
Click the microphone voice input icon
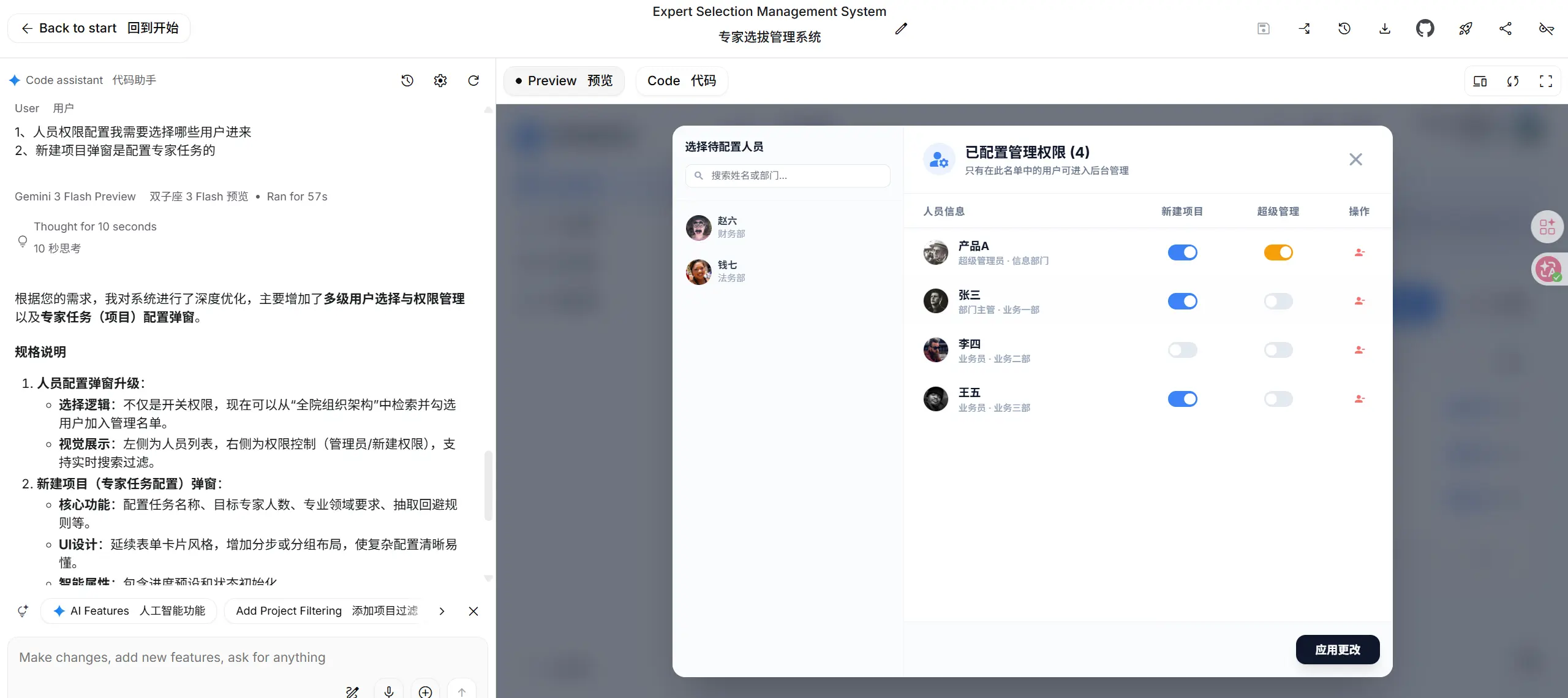tap(388, 691)
